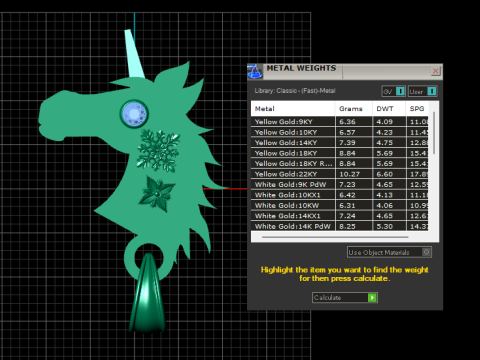The image size is (480, 360).
Task: Click the SPG column header
Action: click(417, 109)
